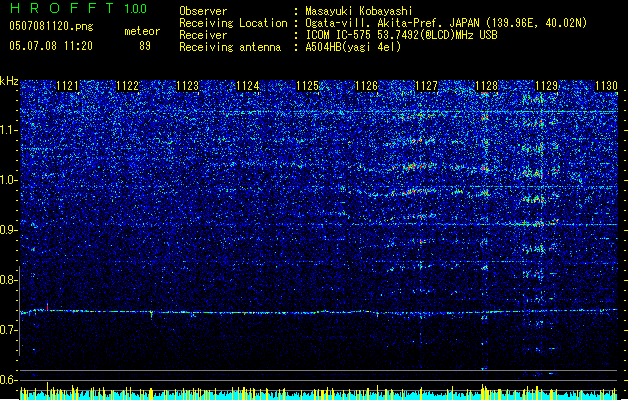Click time marker 1130

[x=606, y=86]
